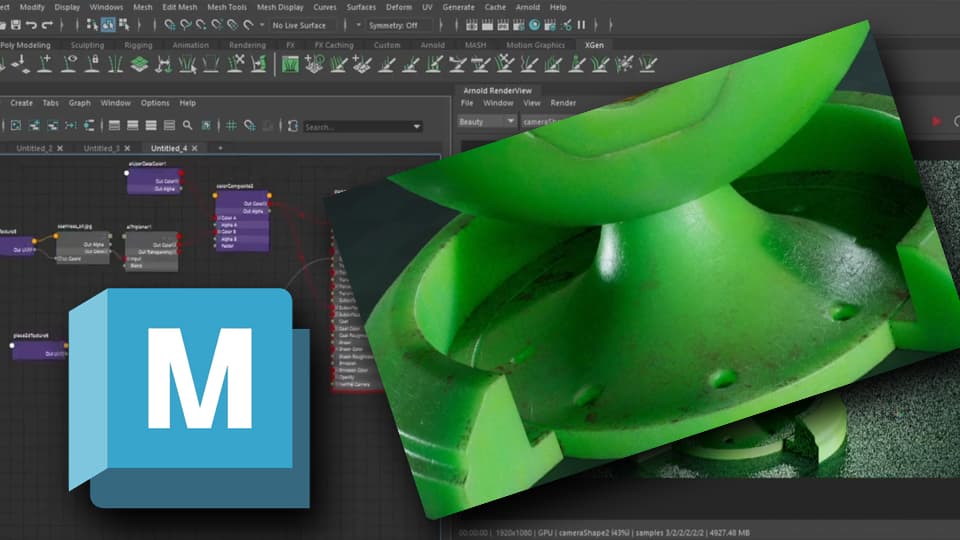Open the Render menu in Arnold RenderView

point(563,103)
